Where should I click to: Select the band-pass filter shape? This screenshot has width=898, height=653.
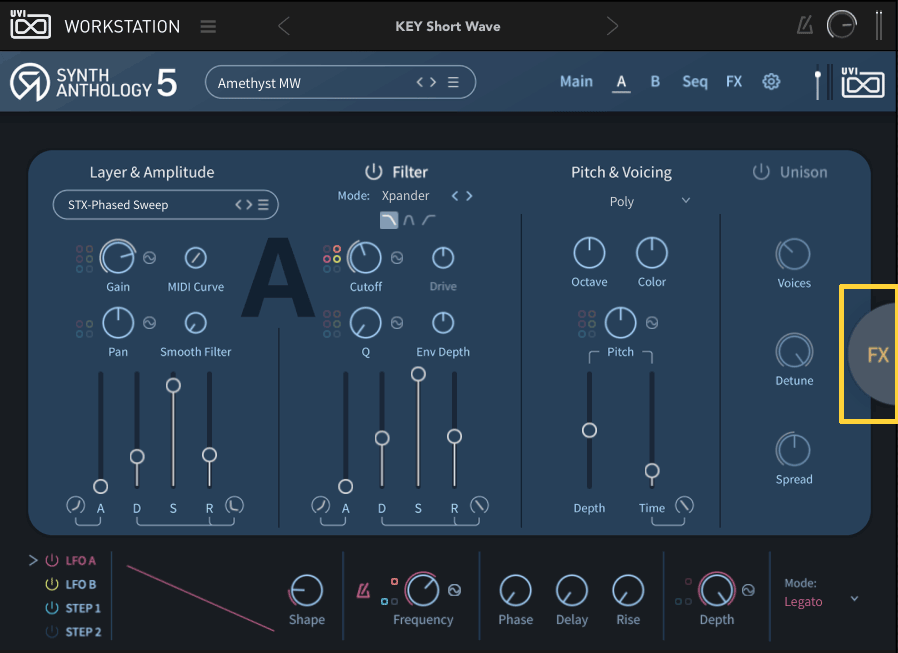point(408,220)
